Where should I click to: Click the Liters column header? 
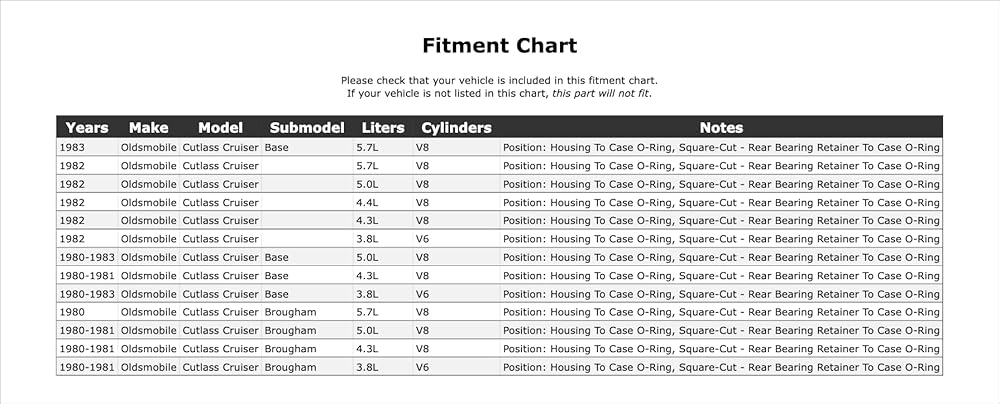[383, 128]
